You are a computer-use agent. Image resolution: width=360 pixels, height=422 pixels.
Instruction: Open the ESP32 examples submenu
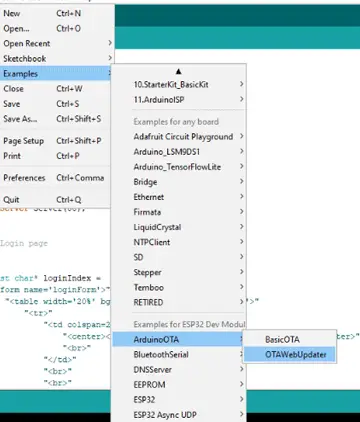tap(179, 399)
